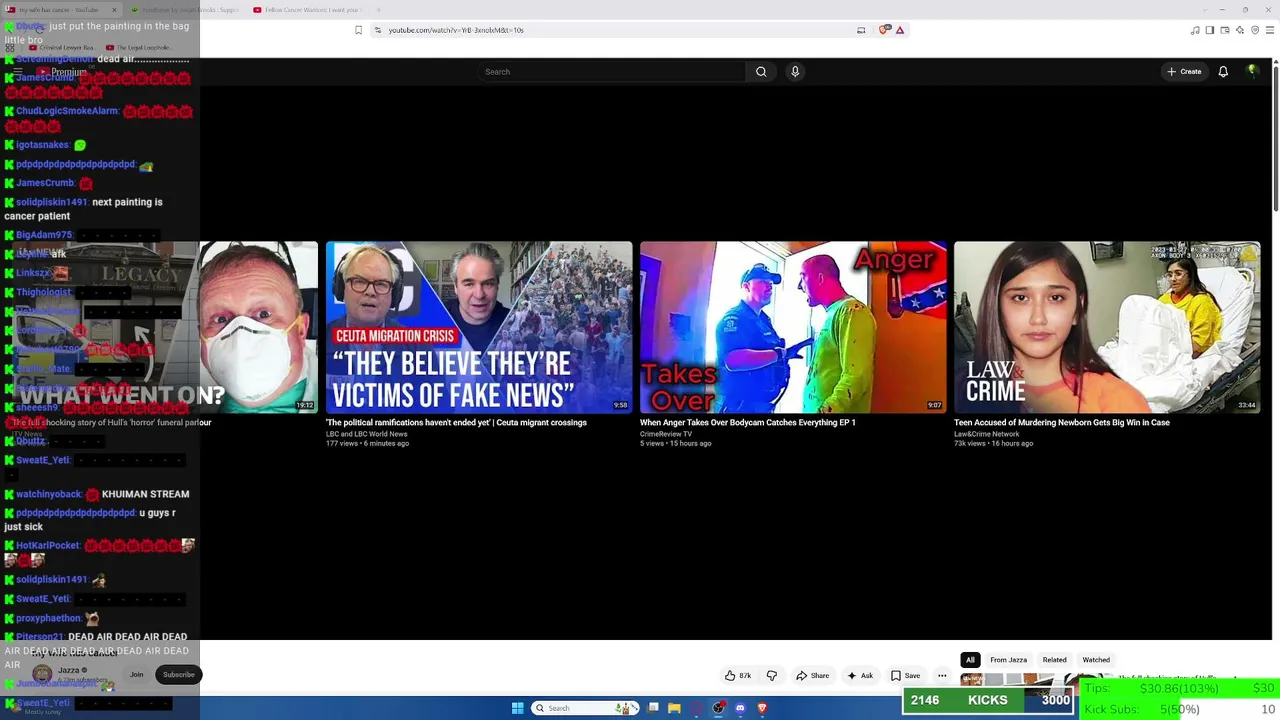Focus the YouTube search box

[x=612, y=72]
